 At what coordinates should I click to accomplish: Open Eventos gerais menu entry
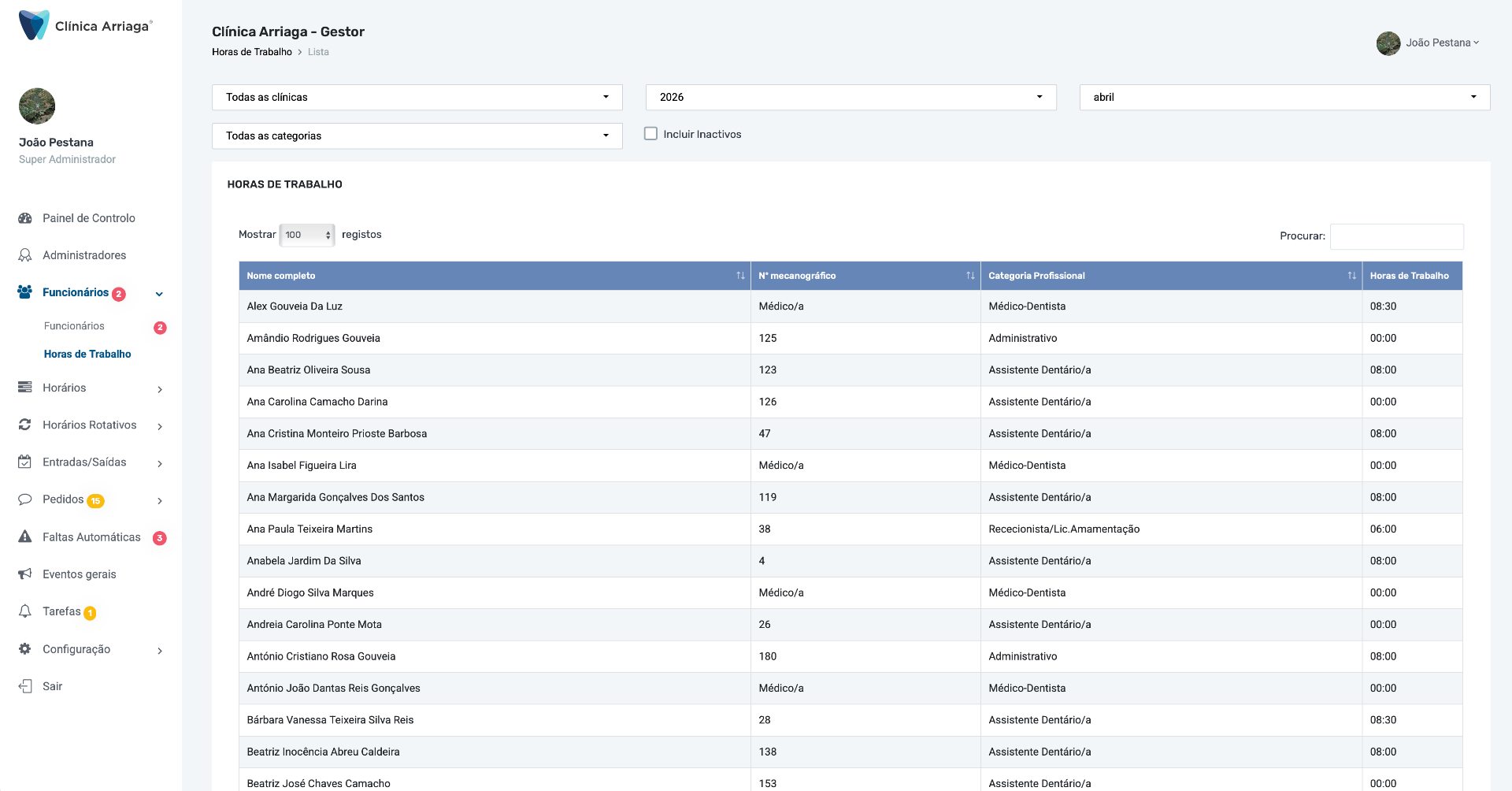[80, 574]
